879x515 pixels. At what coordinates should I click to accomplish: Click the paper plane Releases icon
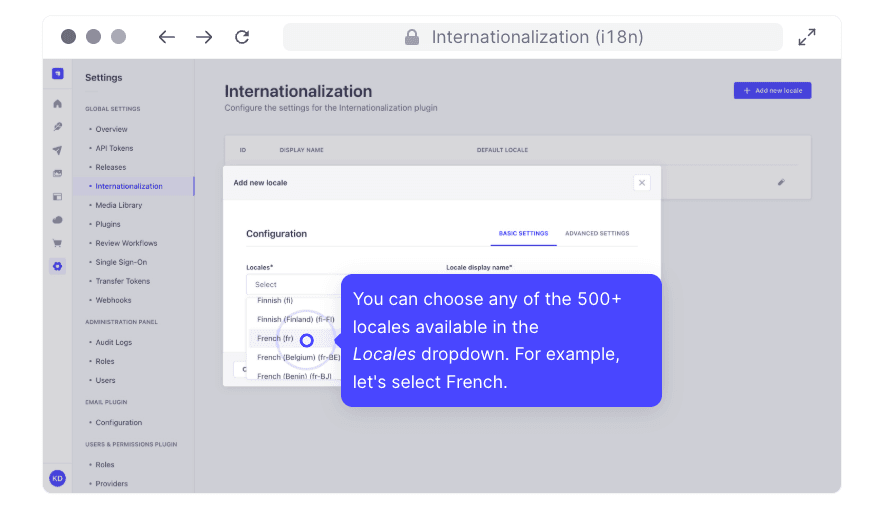(58, 150)
